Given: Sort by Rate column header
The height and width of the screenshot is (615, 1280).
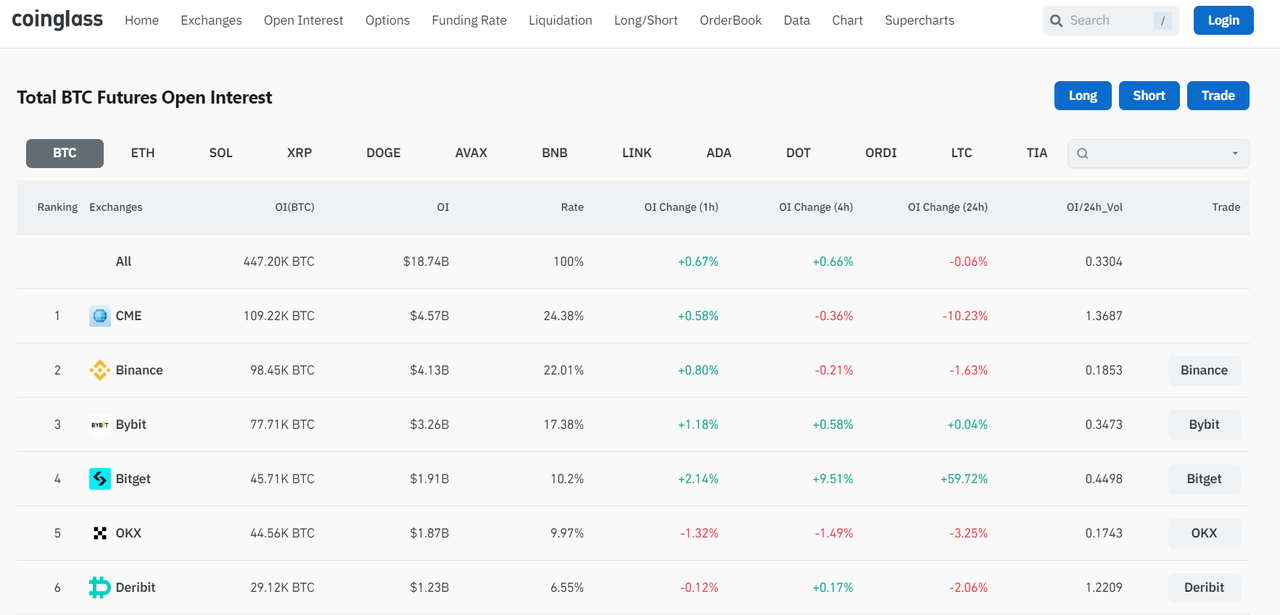Looking at the screenshot, I should tap(572, 208).
